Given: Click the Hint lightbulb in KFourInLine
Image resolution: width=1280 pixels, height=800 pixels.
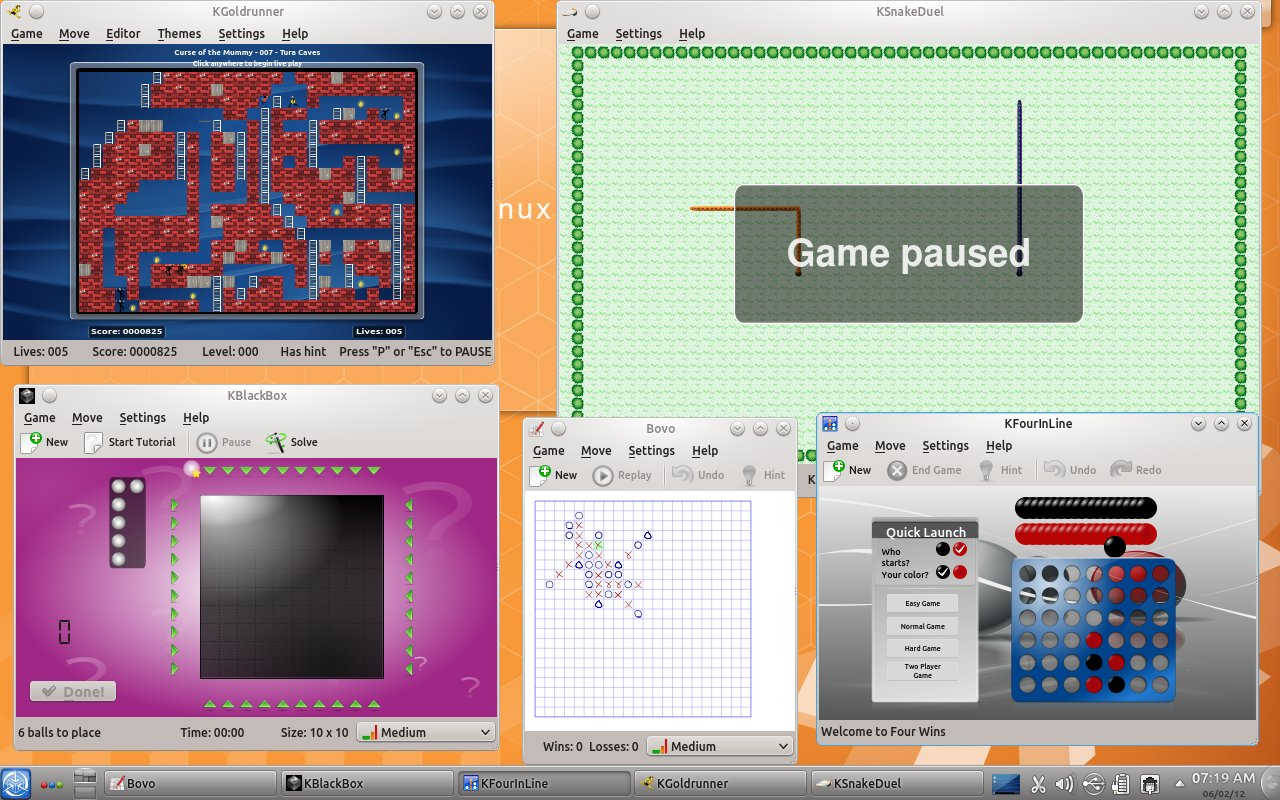Looking at the screenshot, I should coord(986,470).
